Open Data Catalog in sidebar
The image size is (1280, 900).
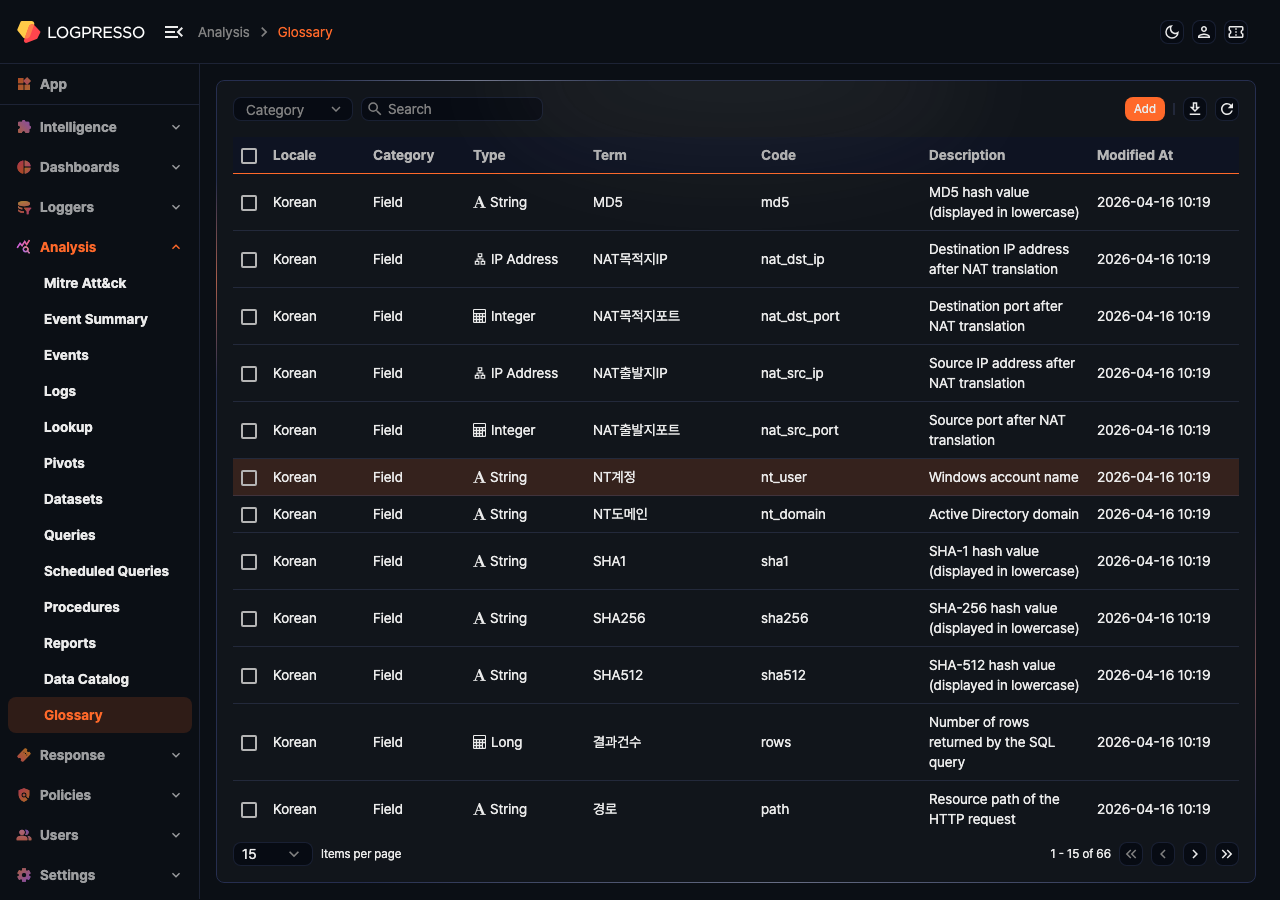click(x=86, y=679)
